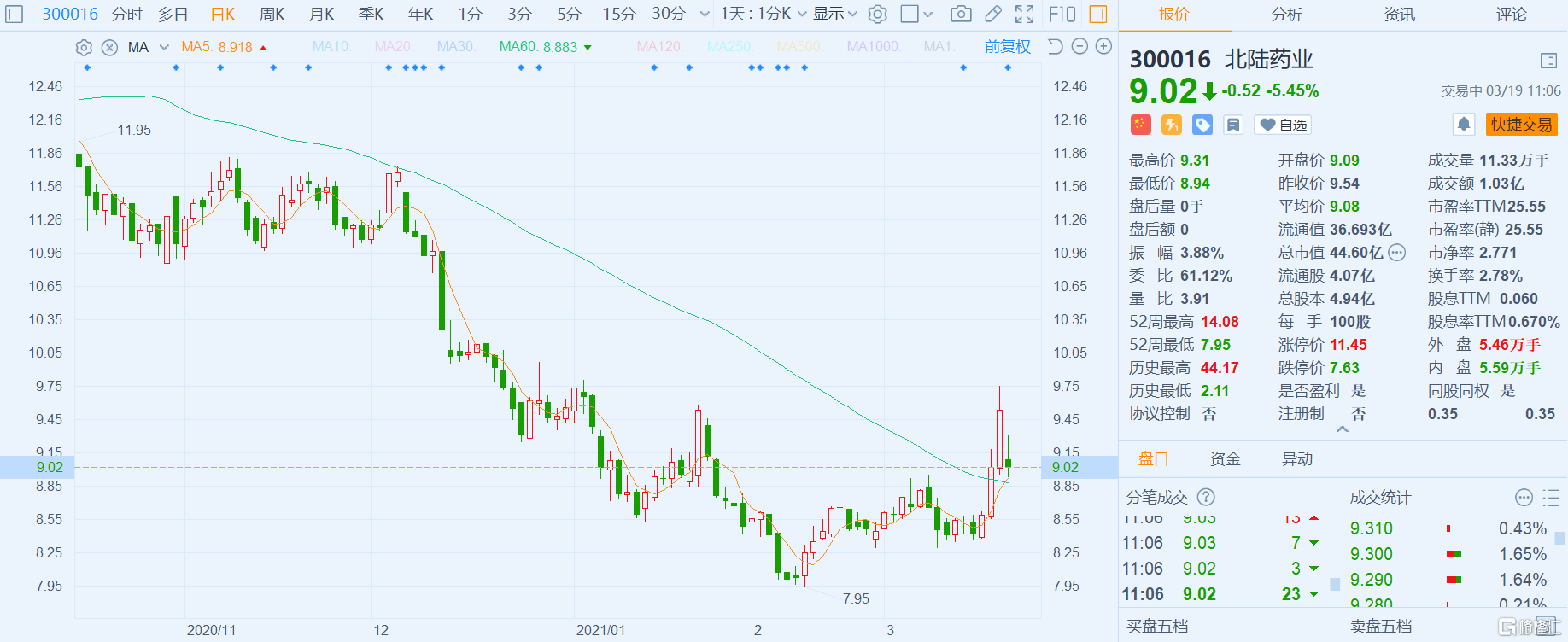Open the 资讯 news tab
The width and height of the screenshot is (1568, 642).
1399,15
